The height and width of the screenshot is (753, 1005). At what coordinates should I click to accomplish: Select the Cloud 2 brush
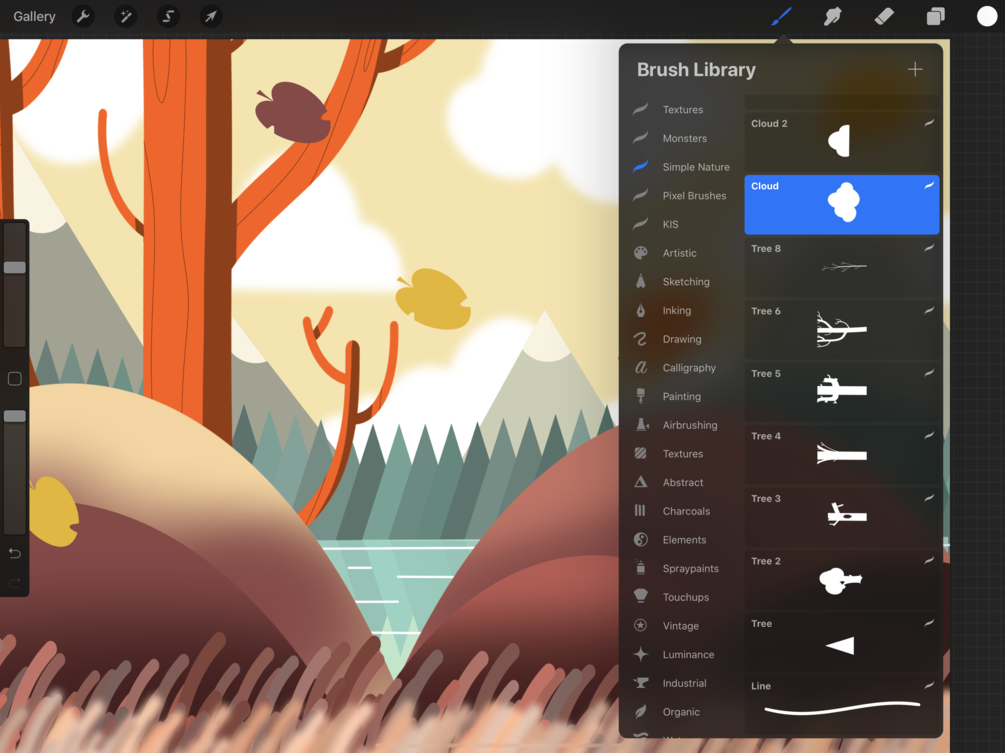pyautogui.click(x=842, y=142)
